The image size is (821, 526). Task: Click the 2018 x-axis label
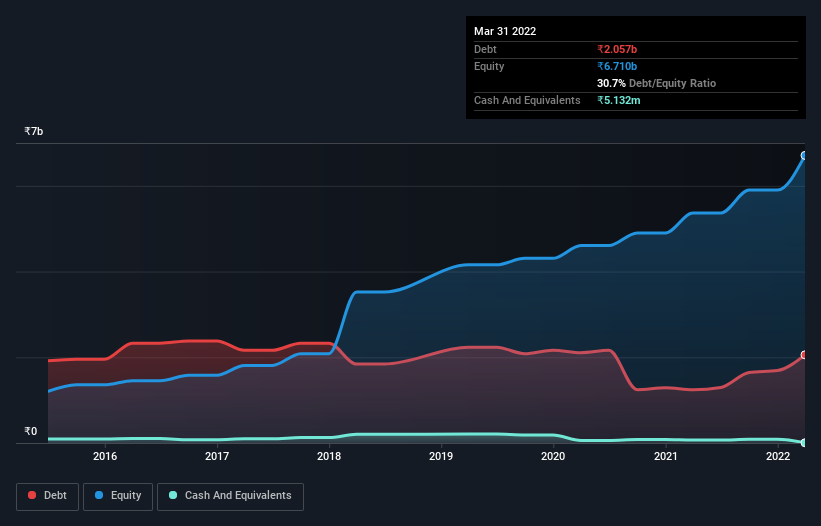(329, 456)
